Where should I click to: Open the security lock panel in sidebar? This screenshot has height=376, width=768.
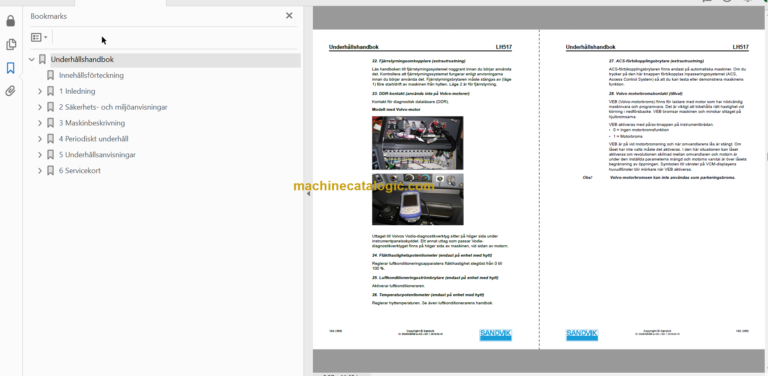coord(10,21)
